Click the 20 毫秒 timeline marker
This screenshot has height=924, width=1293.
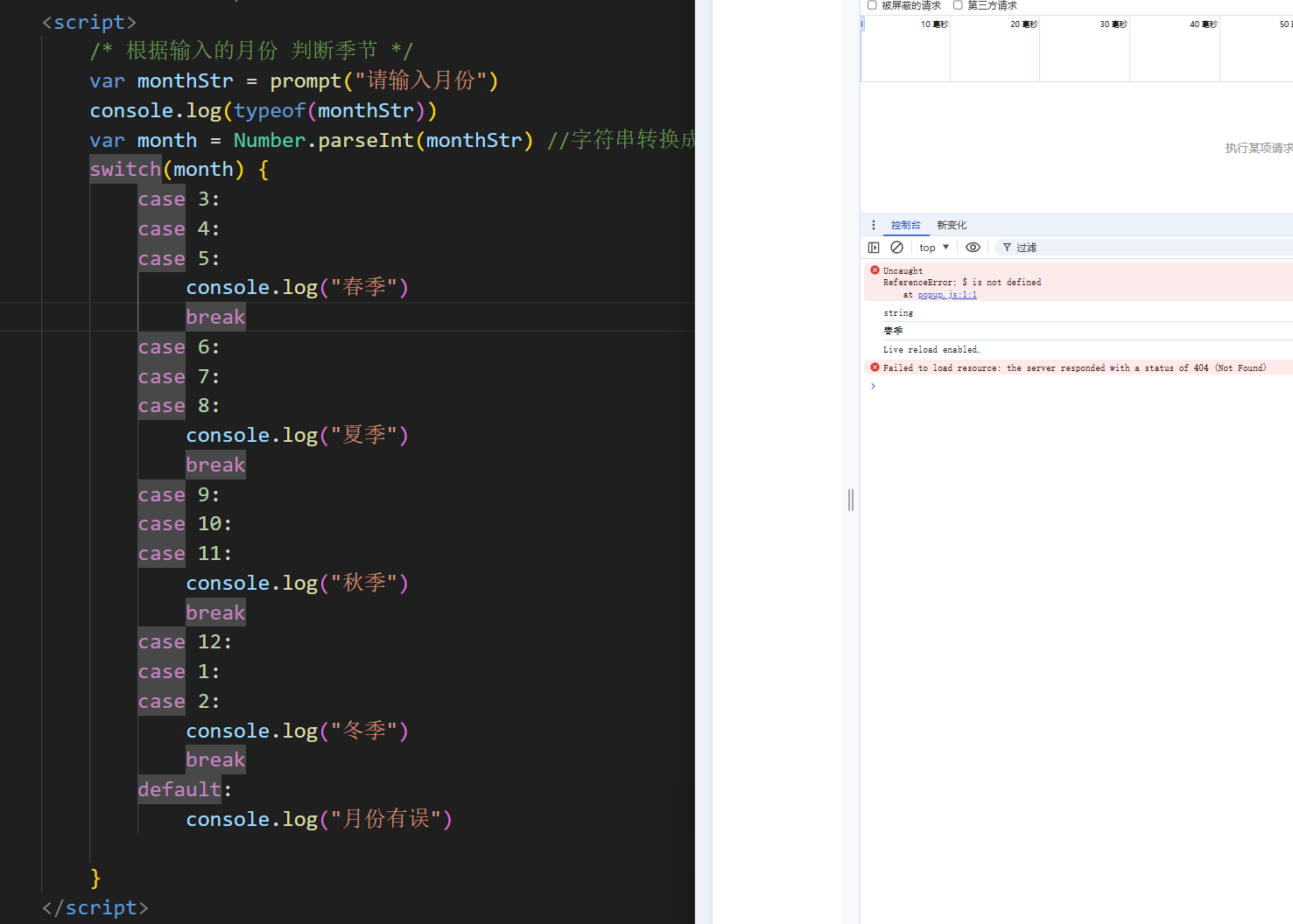click(1023, 24)
